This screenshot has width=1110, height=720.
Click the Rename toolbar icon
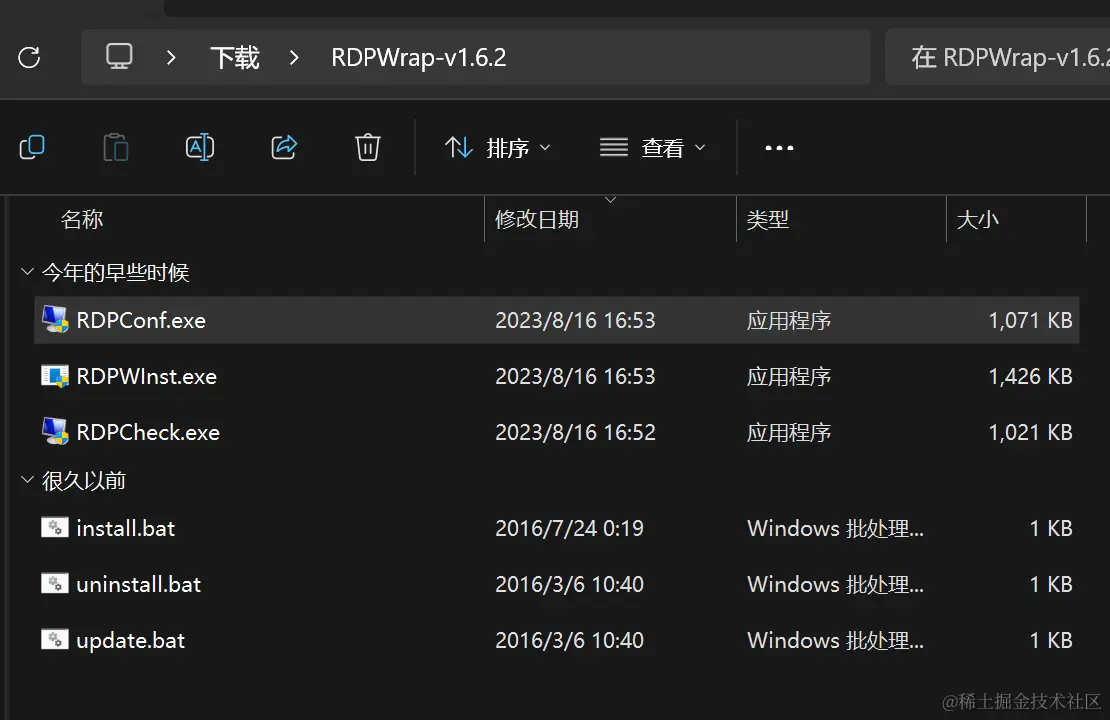[x=200, y=147]
